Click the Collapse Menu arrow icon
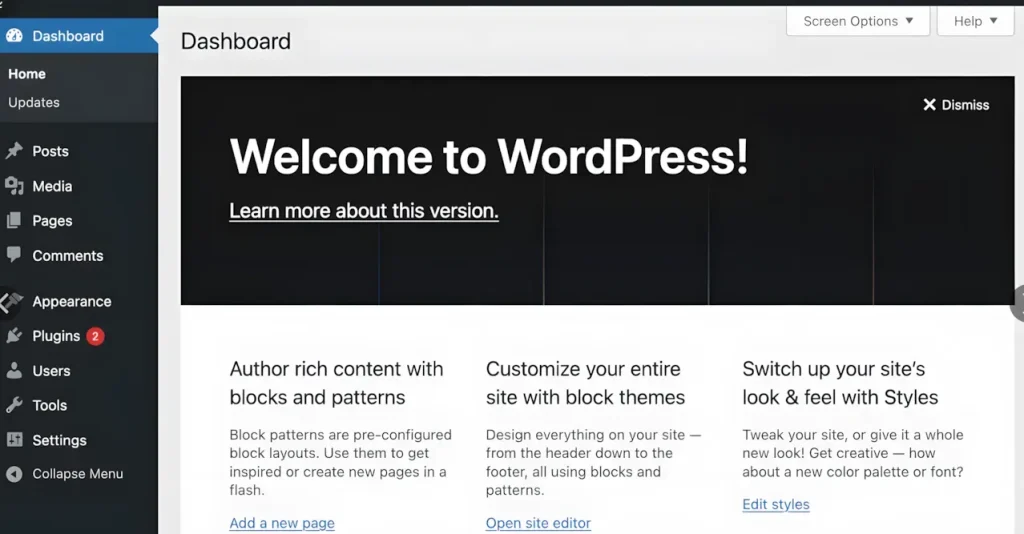The width and height of the screenshot is (1024, 534). point(14,474)
